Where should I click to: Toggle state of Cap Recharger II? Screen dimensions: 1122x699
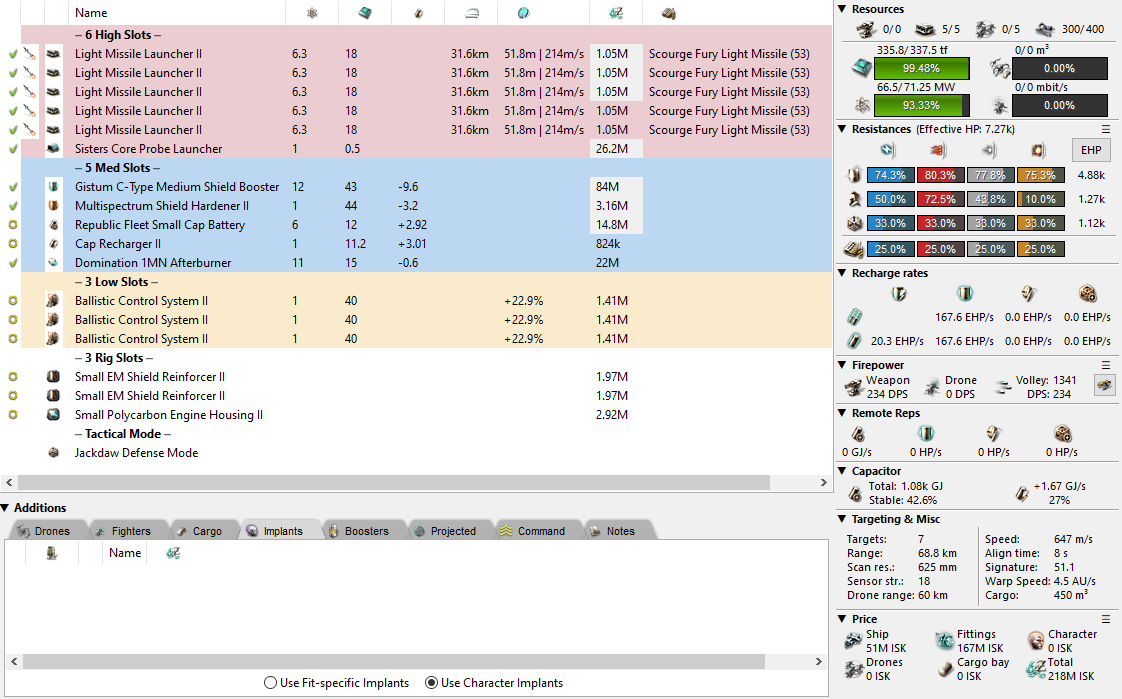(13, 244)
